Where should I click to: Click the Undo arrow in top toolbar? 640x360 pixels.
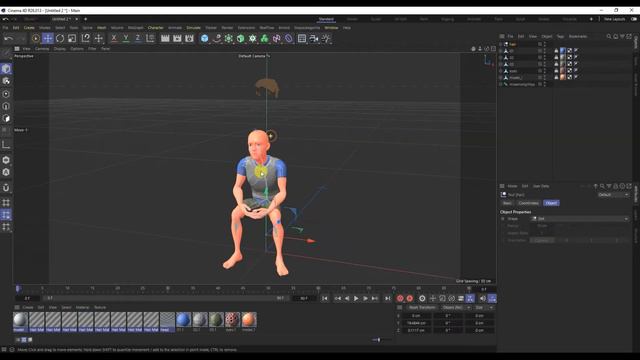coord(8,38)
